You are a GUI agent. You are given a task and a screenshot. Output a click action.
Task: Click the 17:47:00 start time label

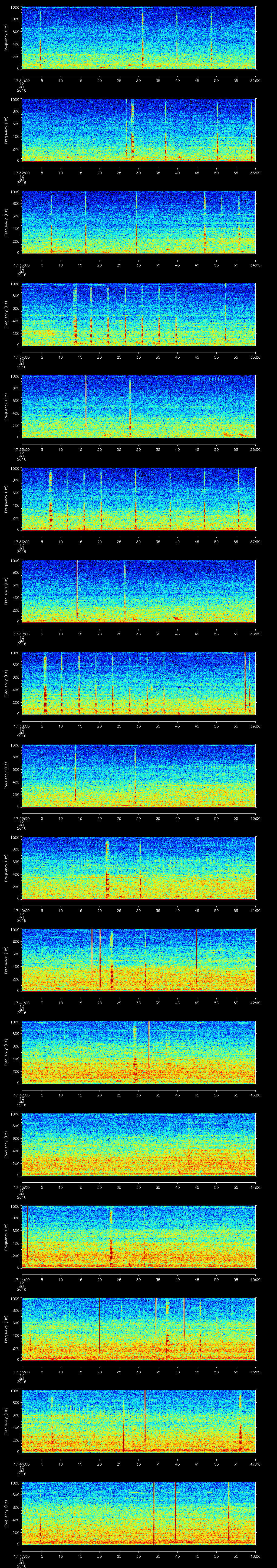[x=21, y=1556]
